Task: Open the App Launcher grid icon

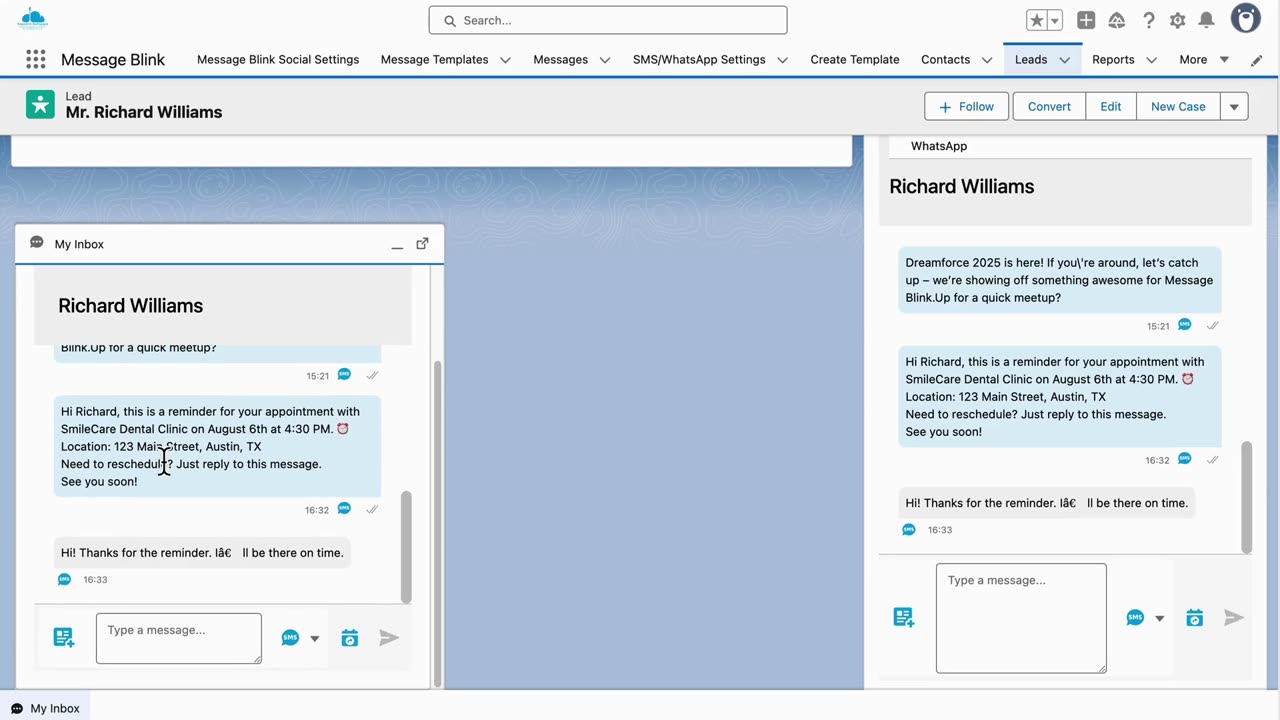Action: tap(36, 60)
